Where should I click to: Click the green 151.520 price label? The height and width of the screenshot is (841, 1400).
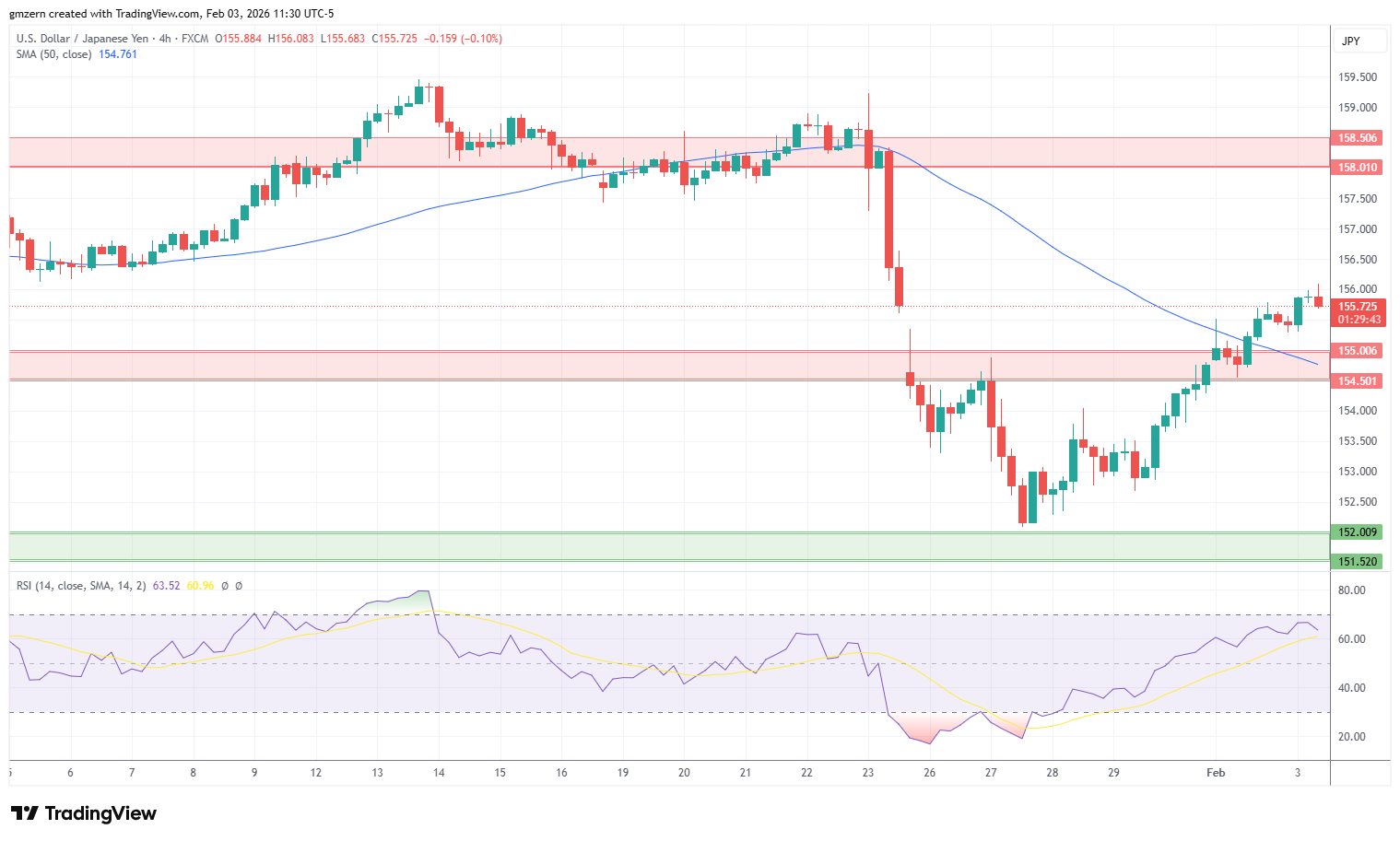tap(1358, 562)
